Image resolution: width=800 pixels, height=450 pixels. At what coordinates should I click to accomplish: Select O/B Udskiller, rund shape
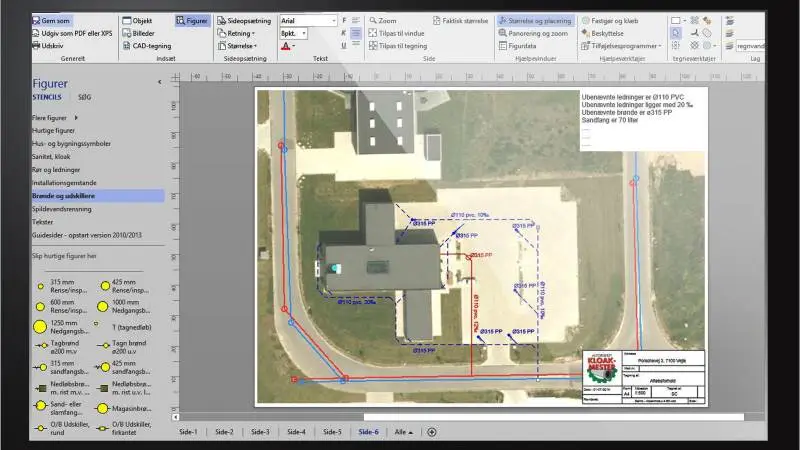point(62,428)
